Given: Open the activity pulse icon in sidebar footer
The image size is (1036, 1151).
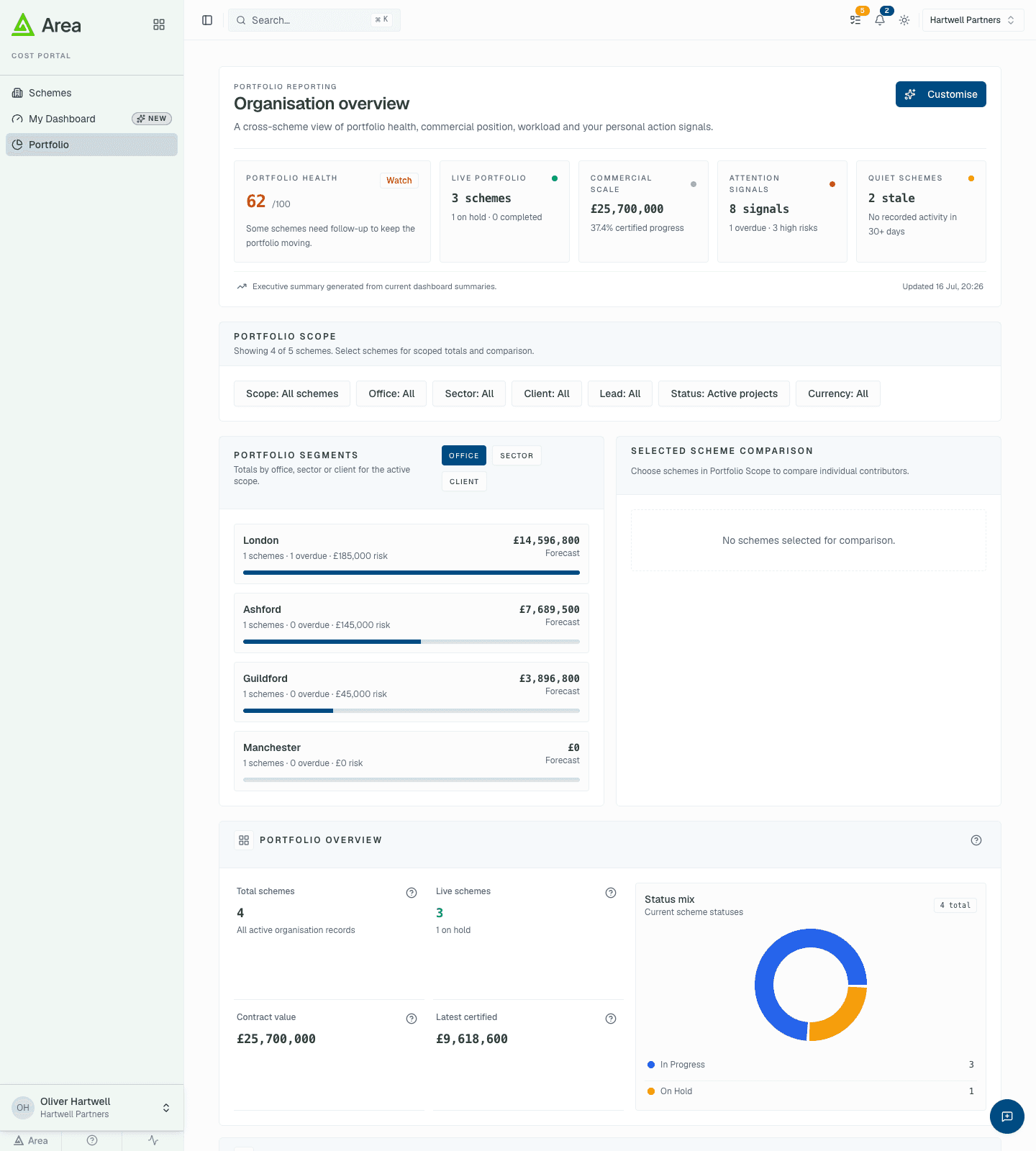Looking at the screenshot, I should point(153,1140).
